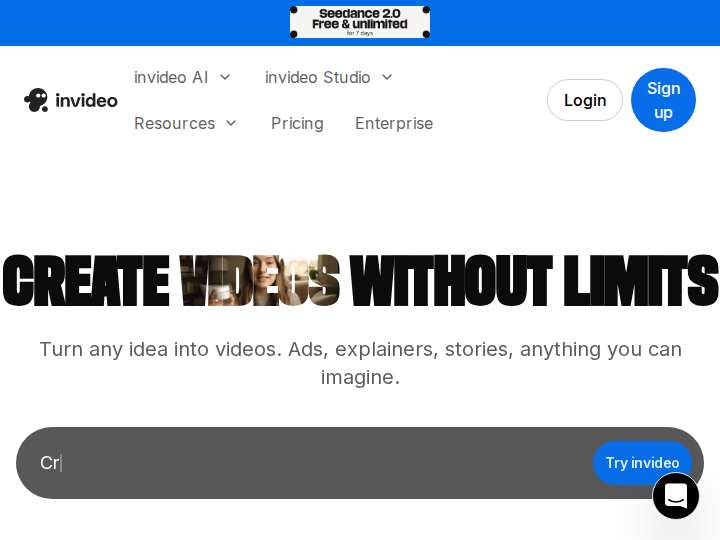Open the Resources menu item
The image size is (720, 540).
tap(174, 123)
